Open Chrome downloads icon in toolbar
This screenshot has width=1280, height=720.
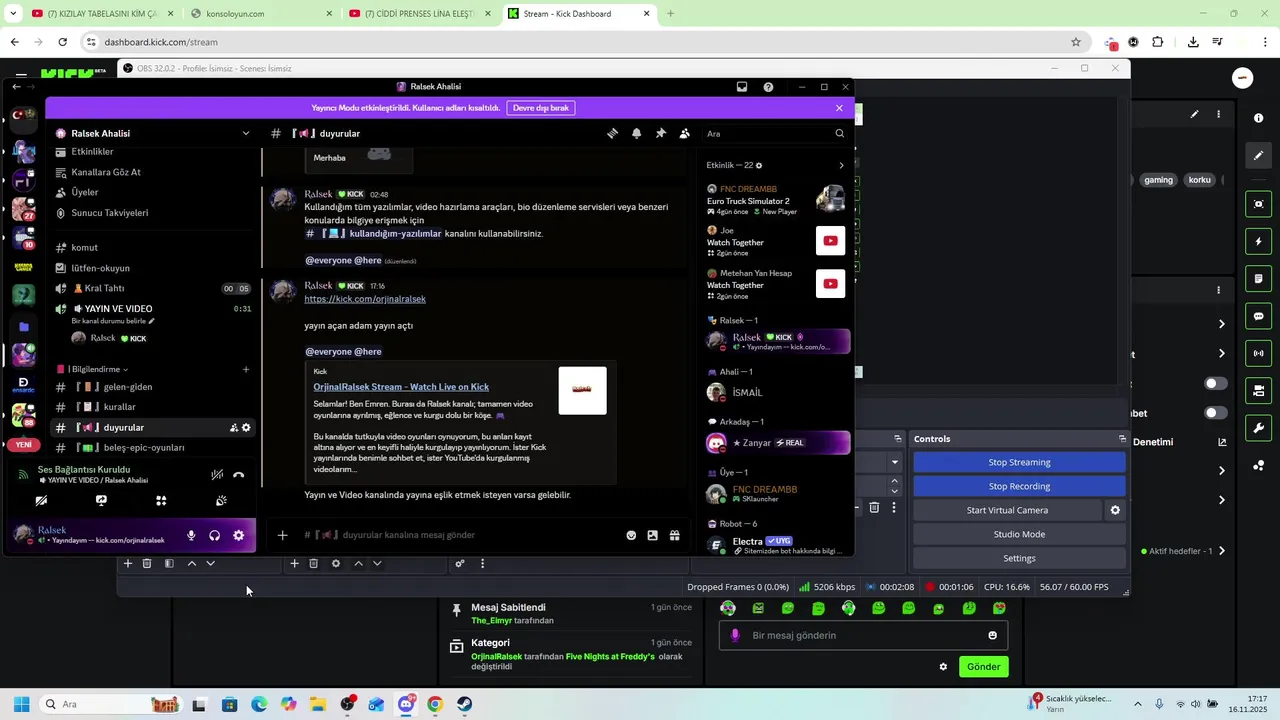pos(1193,42)
